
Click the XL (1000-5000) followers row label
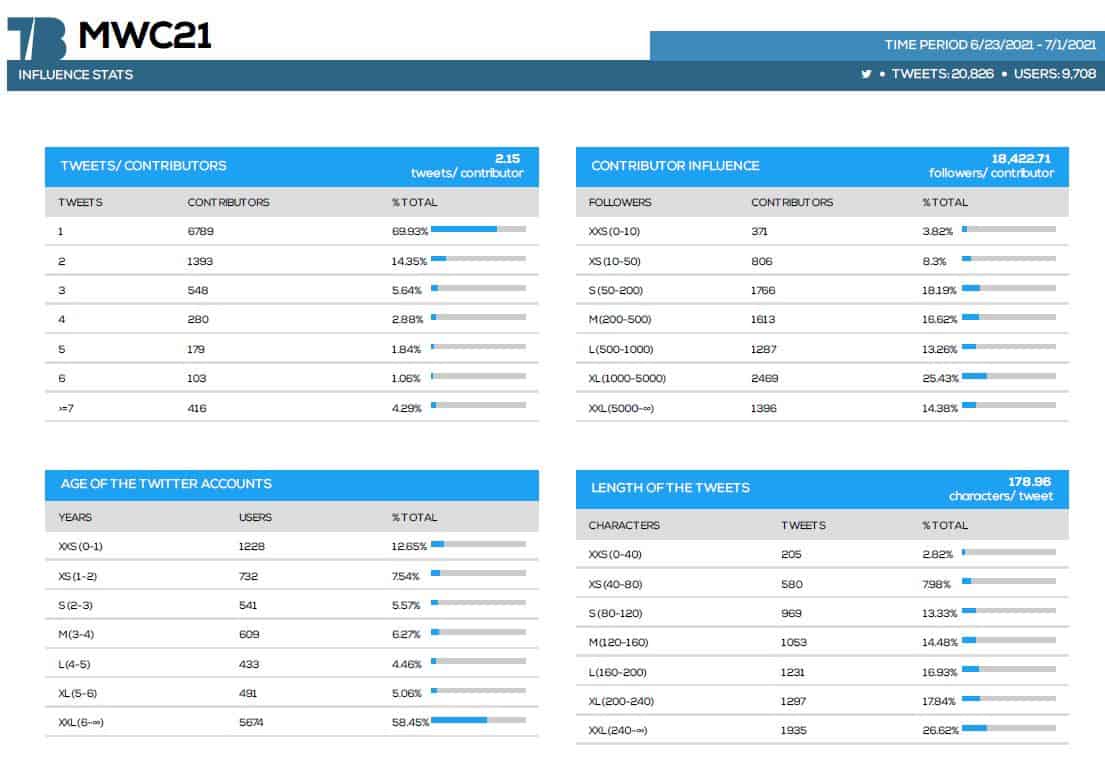coord(626,379)
